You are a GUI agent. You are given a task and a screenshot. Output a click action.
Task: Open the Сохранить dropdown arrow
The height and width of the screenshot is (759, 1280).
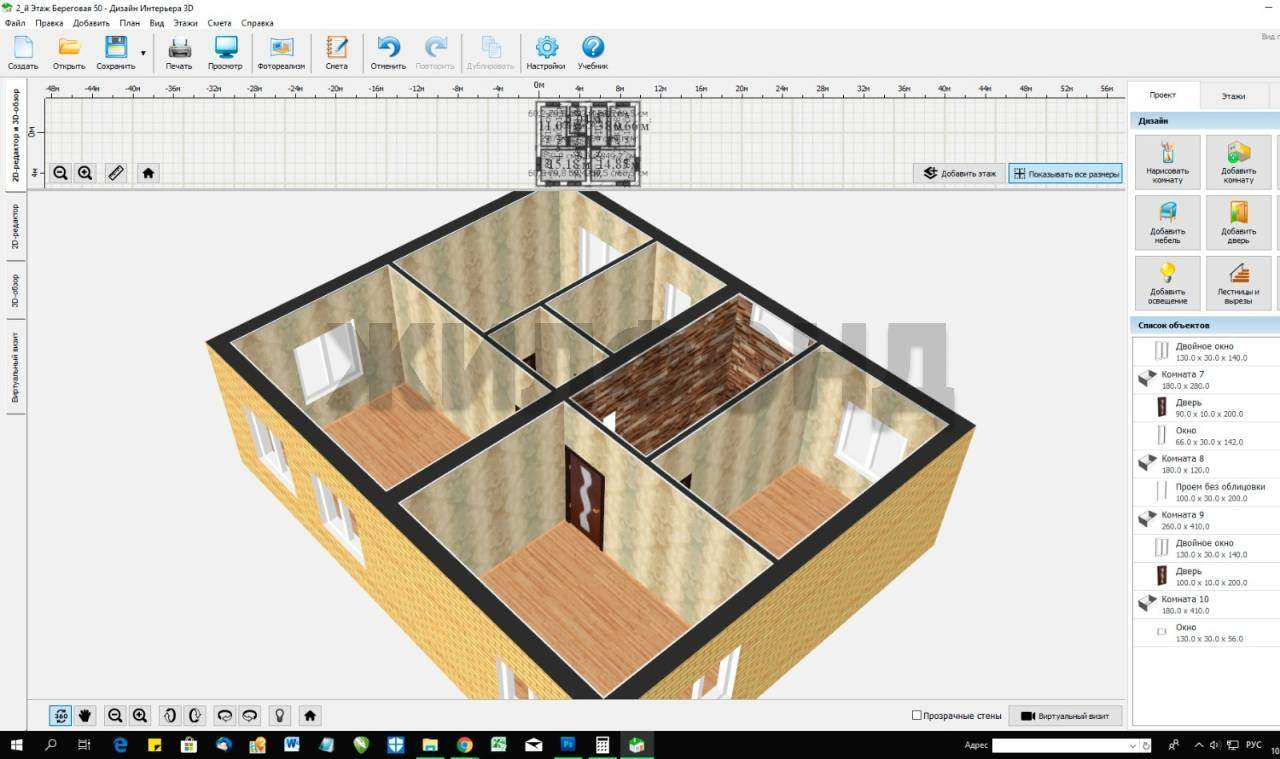143,53
